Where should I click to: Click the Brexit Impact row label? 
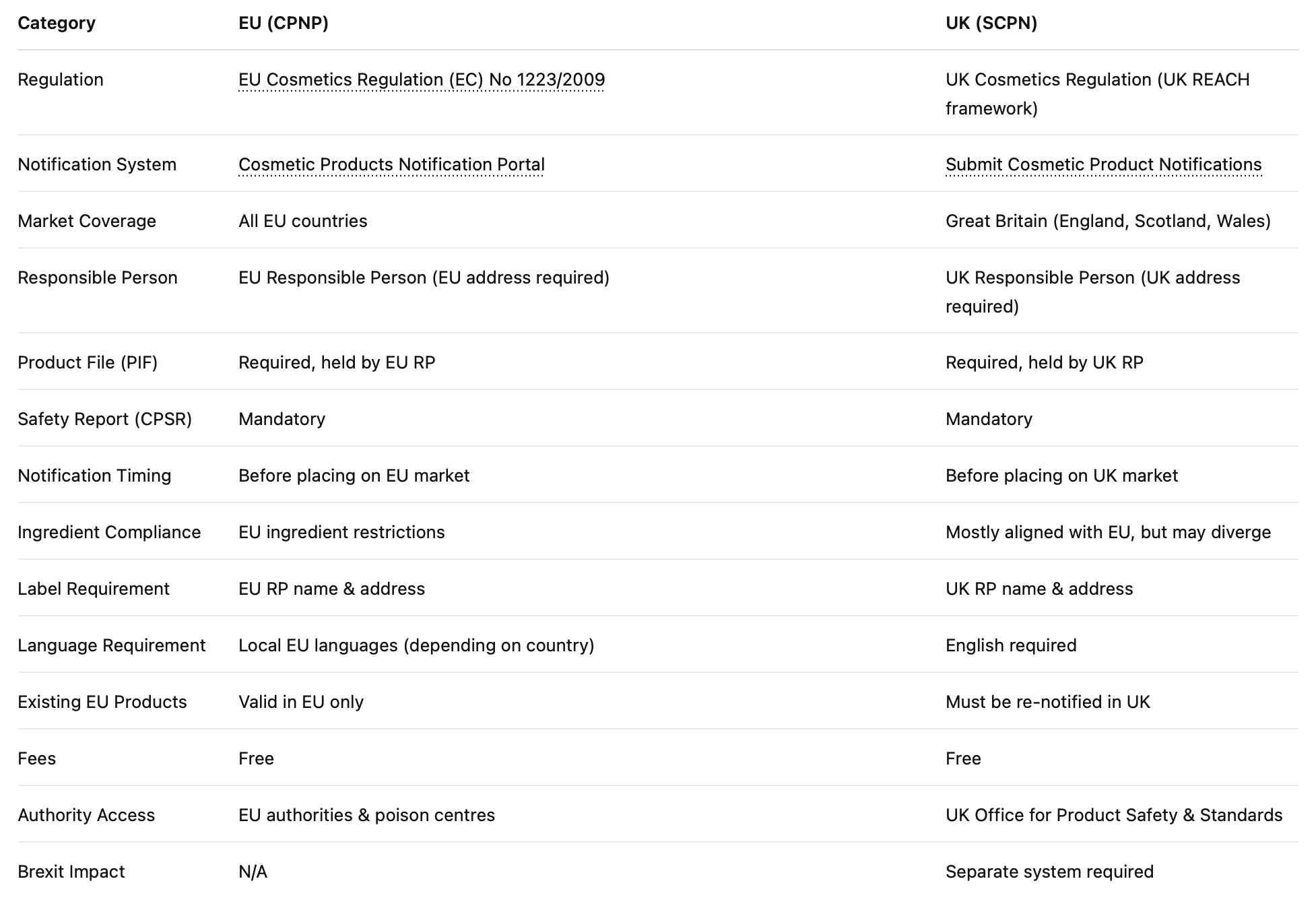(x=71, y=872)
